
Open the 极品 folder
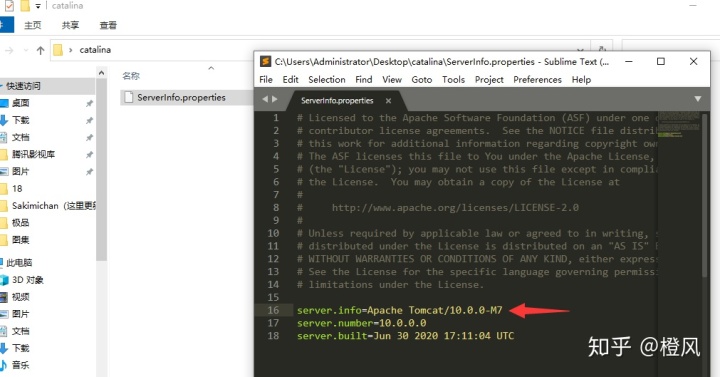[20, 223]
